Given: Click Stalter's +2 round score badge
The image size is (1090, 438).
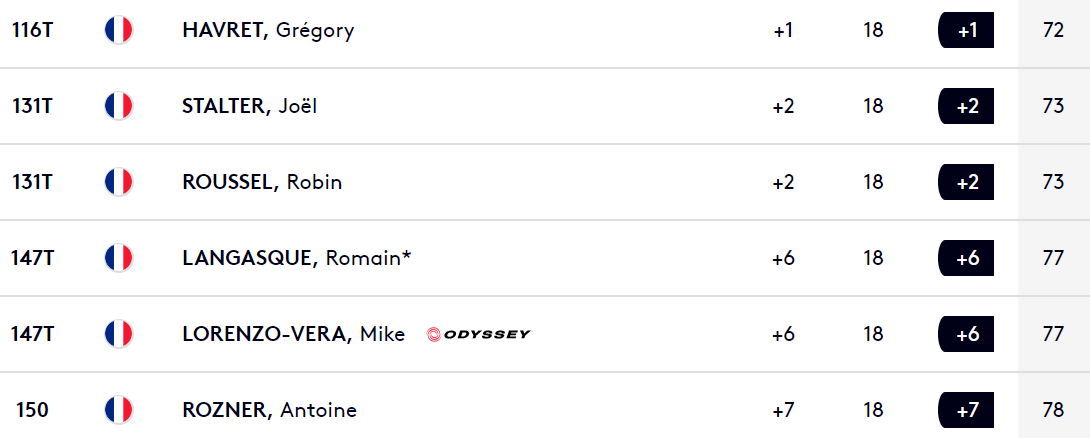Looking at the screenshot, I should 966,106.
